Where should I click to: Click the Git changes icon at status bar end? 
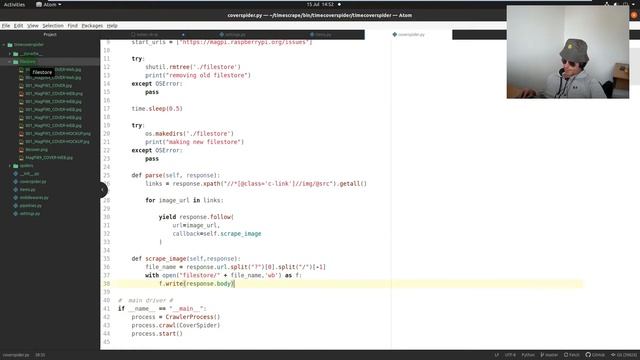click(x=613, y=355)
